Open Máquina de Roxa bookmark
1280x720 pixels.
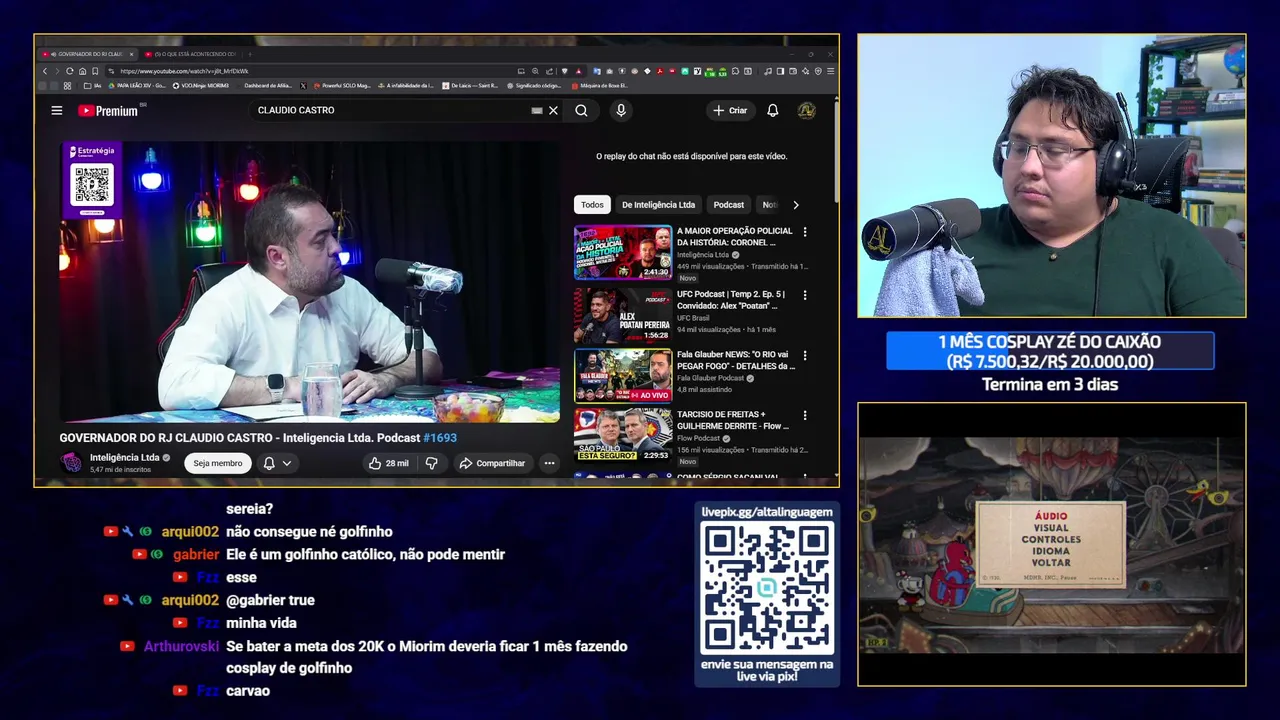[601, 86]
